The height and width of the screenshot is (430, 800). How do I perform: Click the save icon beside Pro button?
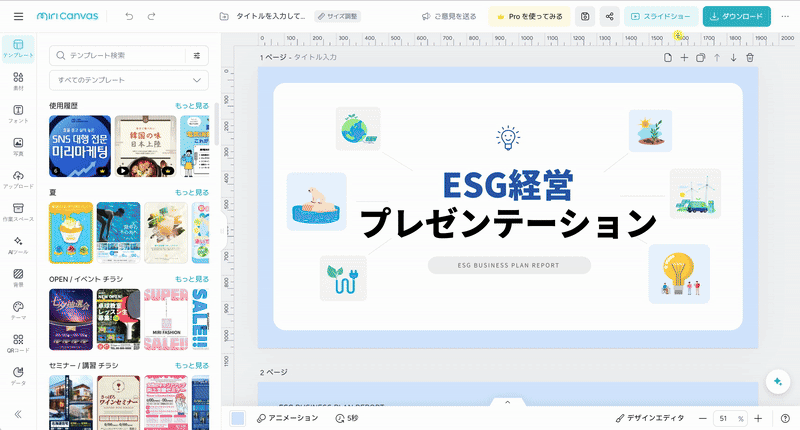coord(584,17)
